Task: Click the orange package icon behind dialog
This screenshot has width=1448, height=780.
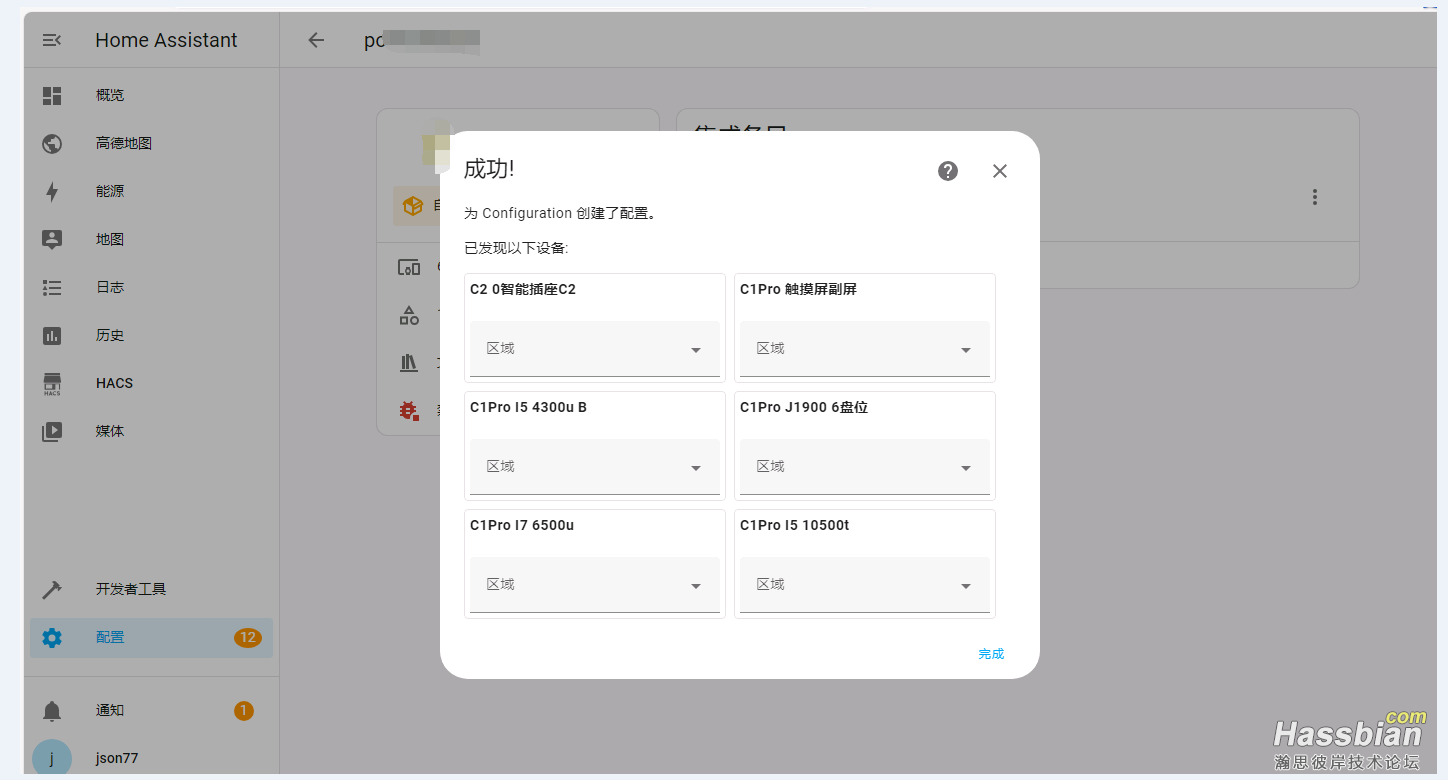Action: pos(413,205)
